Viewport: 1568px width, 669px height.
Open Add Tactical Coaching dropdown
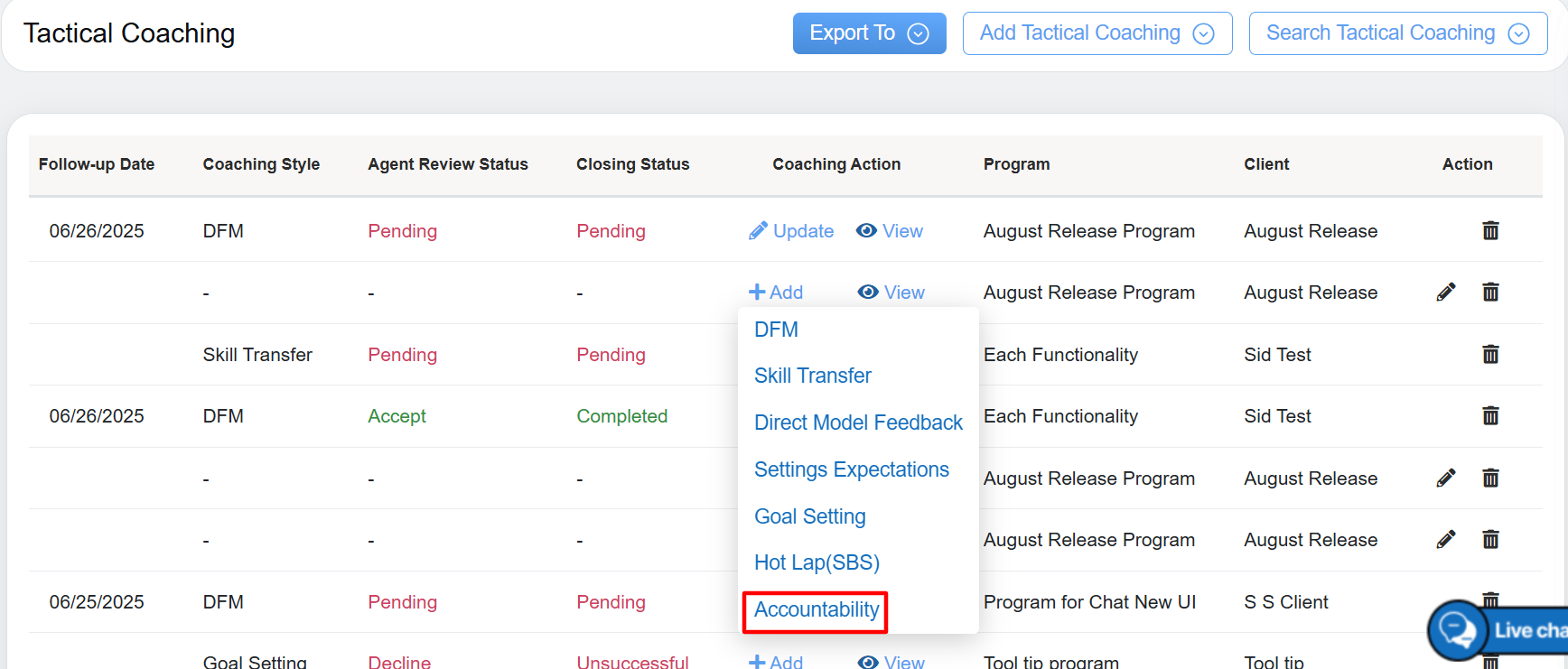pyautogui.click(x=1097, y=33)
